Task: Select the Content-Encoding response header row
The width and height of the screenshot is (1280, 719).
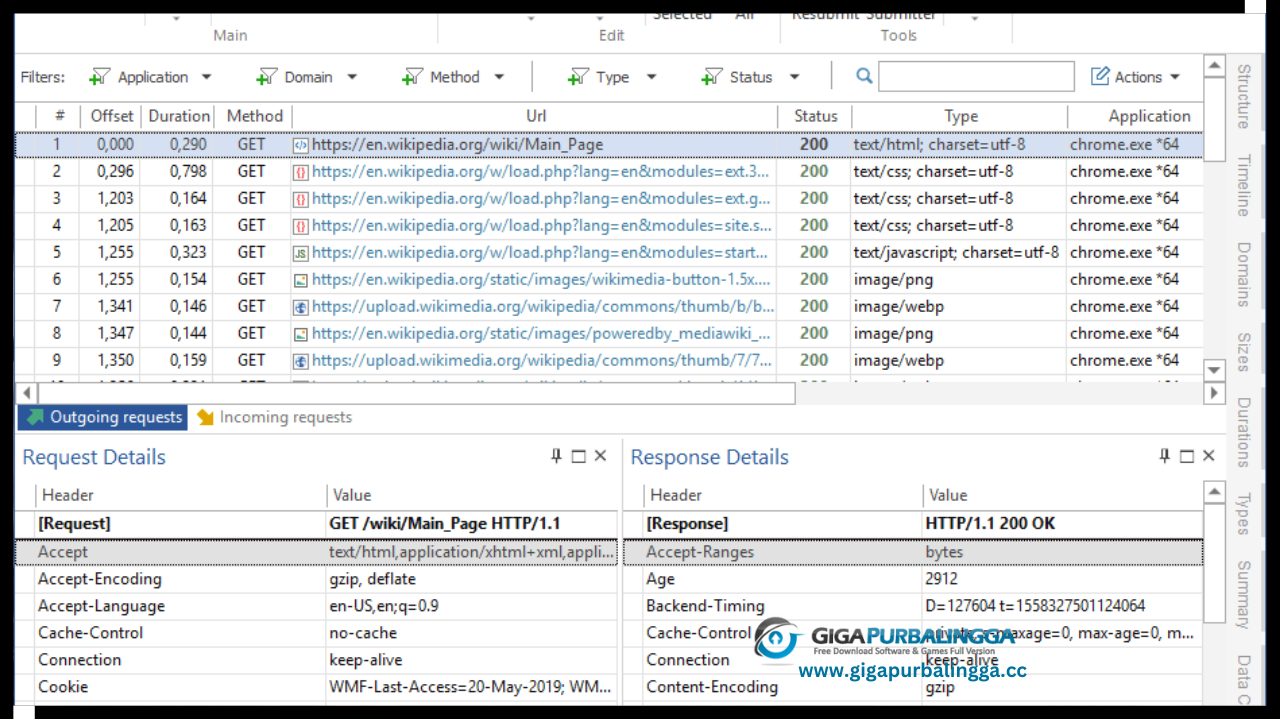Action: click(x=913, y=687)
